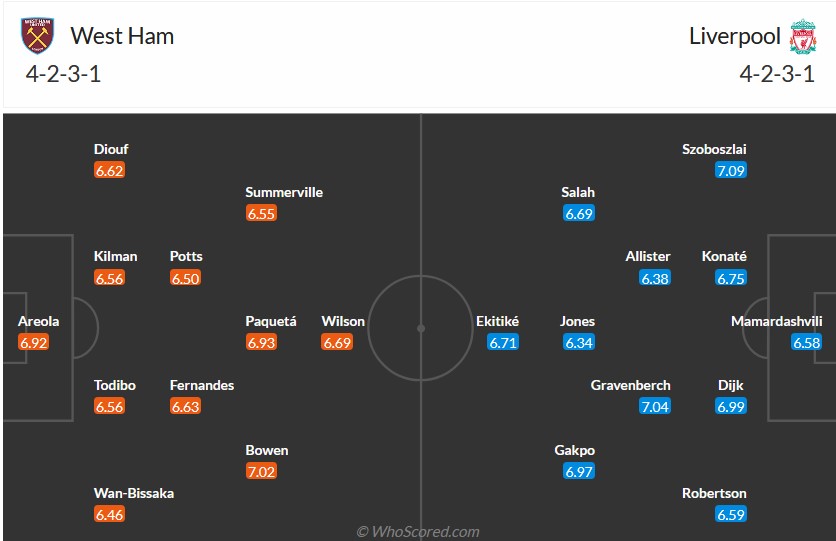Click the Liverpool club crest

point(802,37)
